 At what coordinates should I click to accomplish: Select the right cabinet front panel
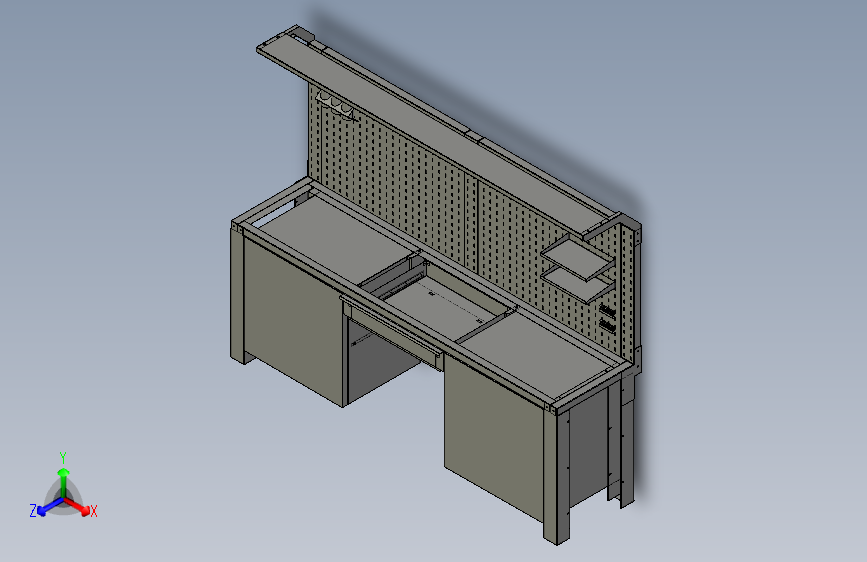[494, 437]
